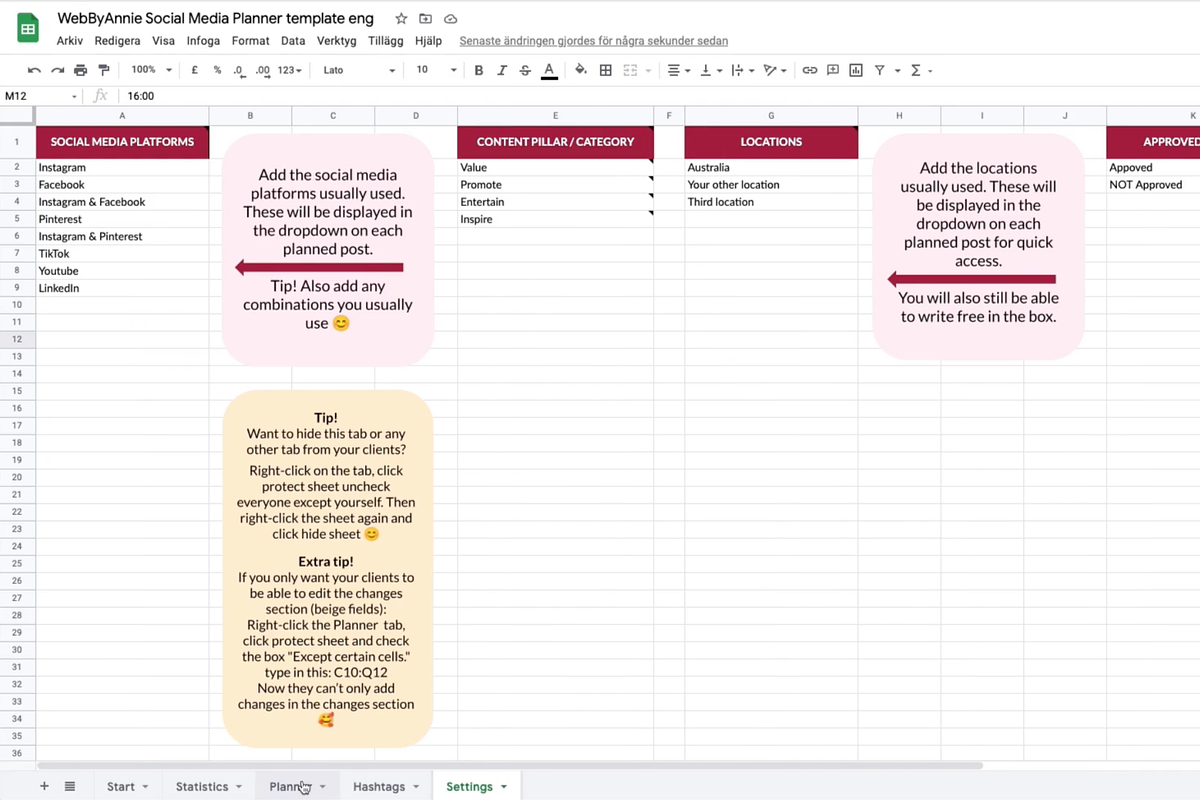Select the Paint format roller
The image size is (1200, 800).
click(x=104, y=70)
